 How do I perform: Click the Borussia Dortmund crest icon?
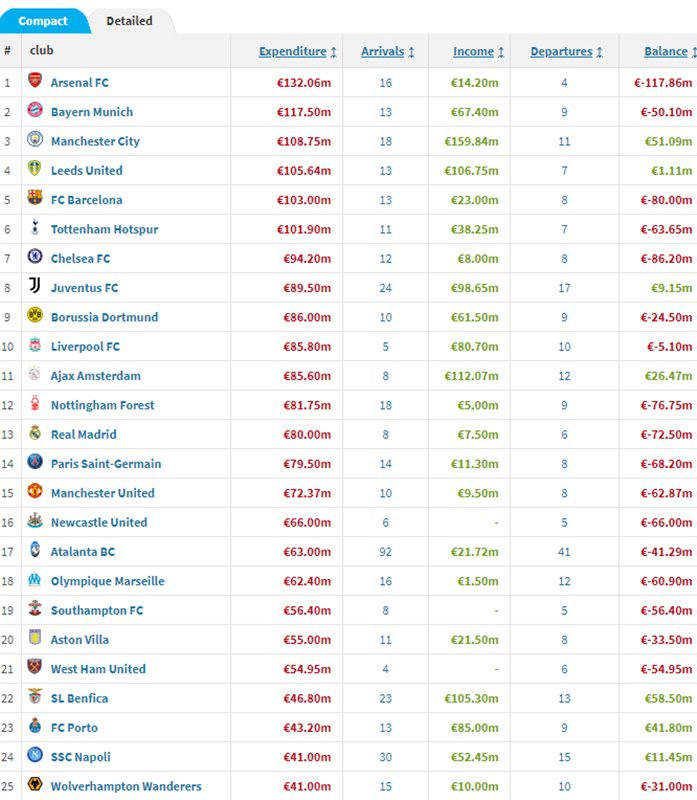(35, 316)
